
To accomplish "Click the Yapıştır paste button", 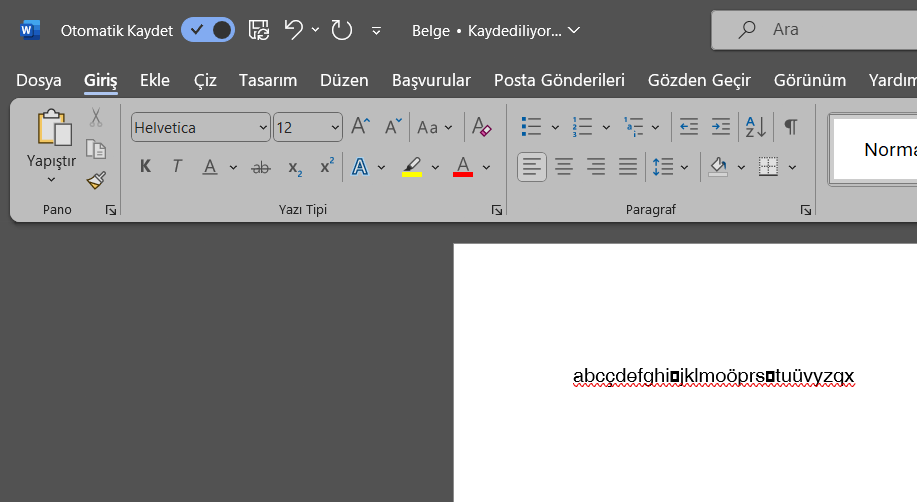I will click(51, 137).
